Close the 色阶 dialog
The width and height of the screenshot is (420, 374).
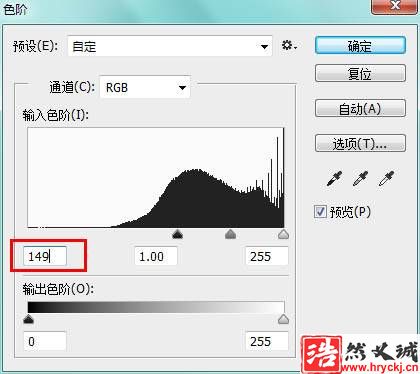point(395,6)
